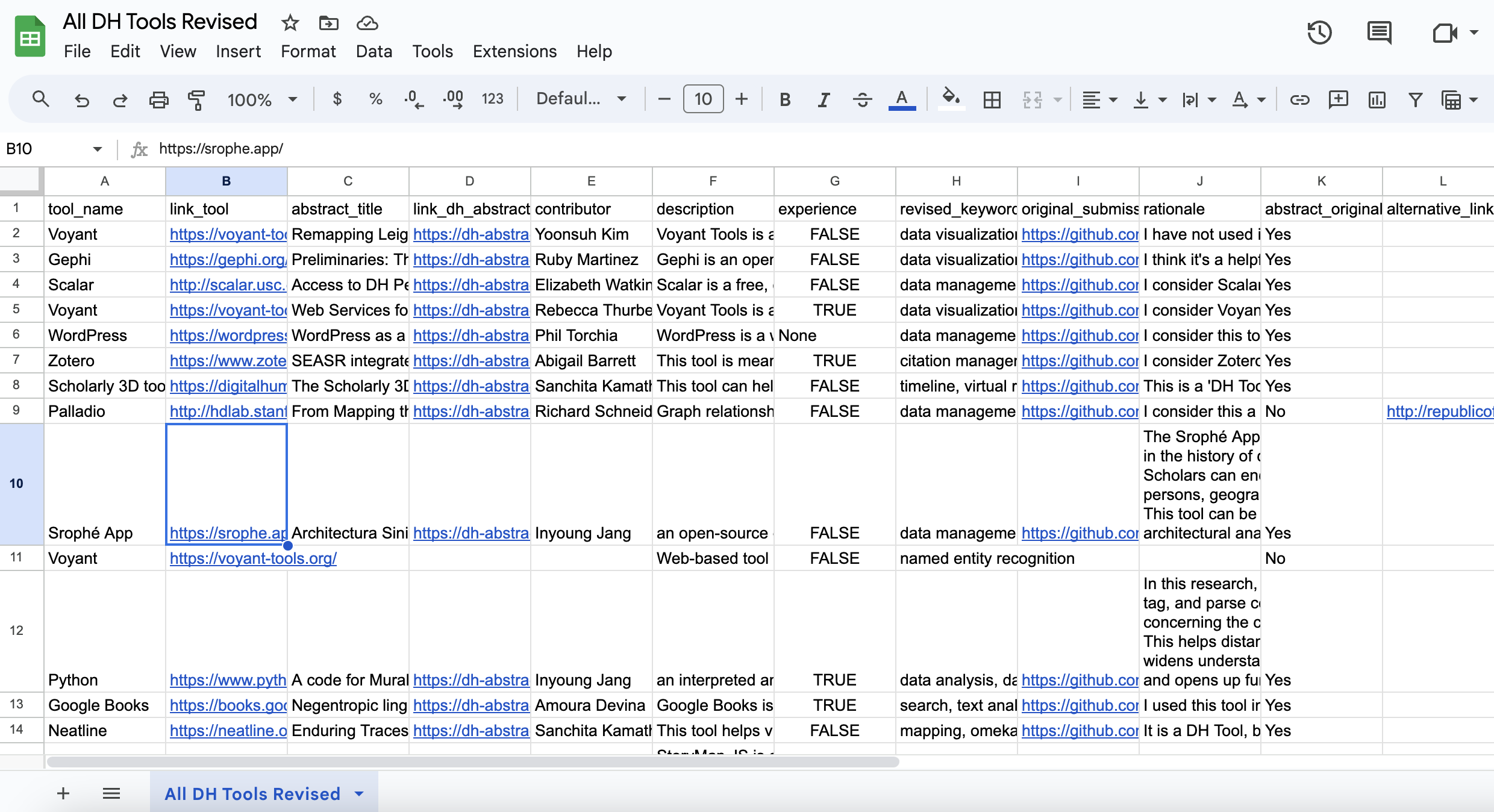
Task: Open the print dialog
Action: [158, 99]
